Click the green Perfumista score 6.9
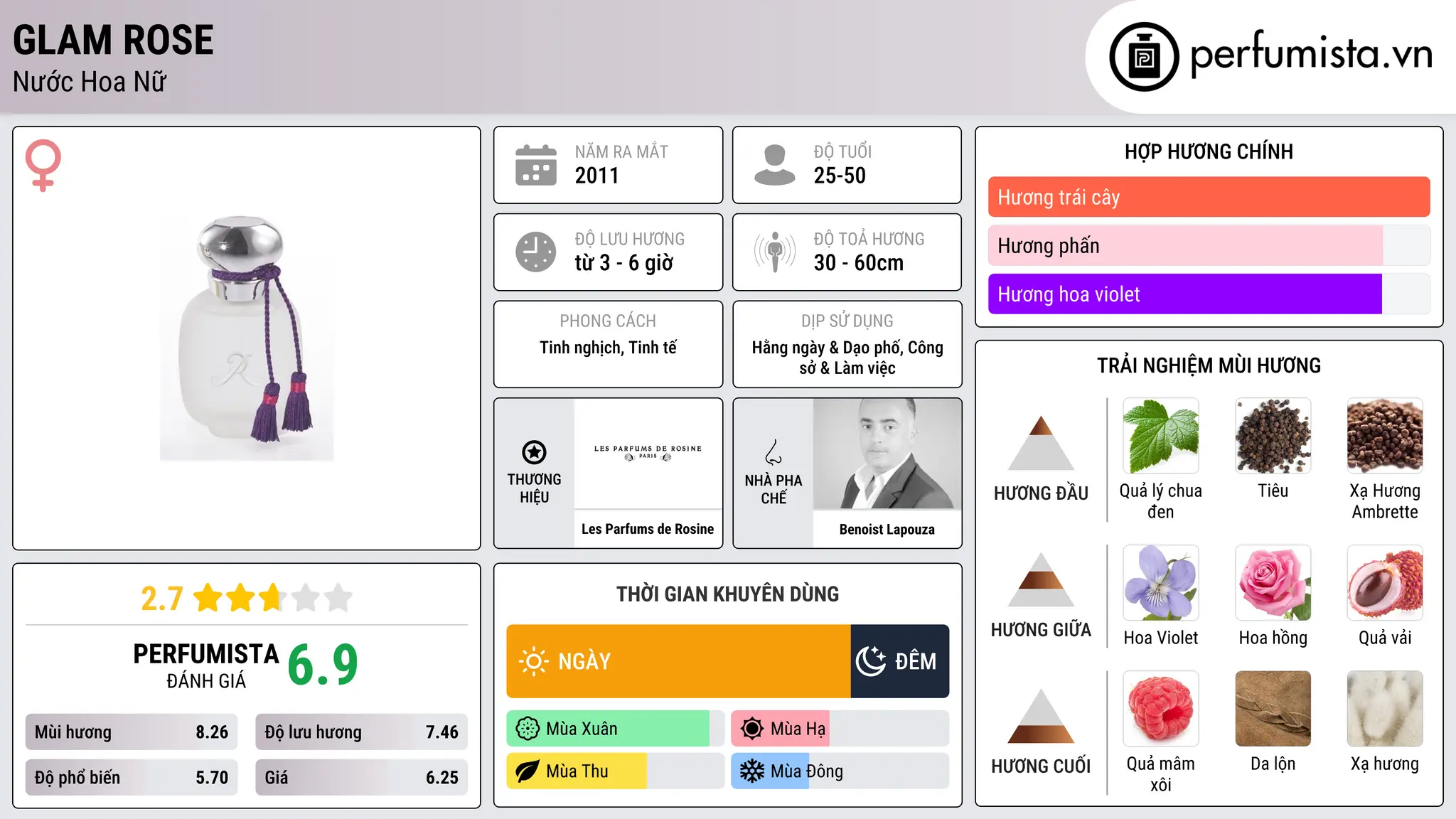1456x819 pixels. click(x=323, y=665)
